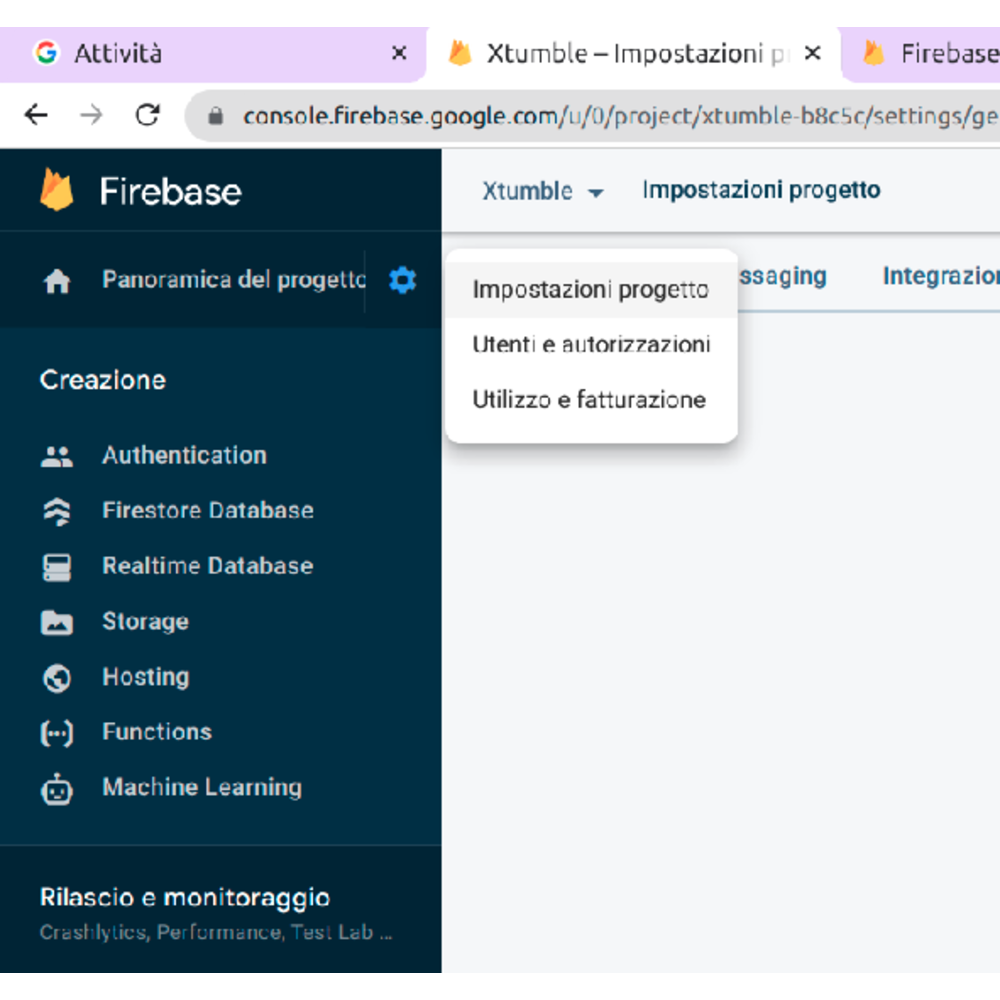Open Authentication via its people icon

57,457
